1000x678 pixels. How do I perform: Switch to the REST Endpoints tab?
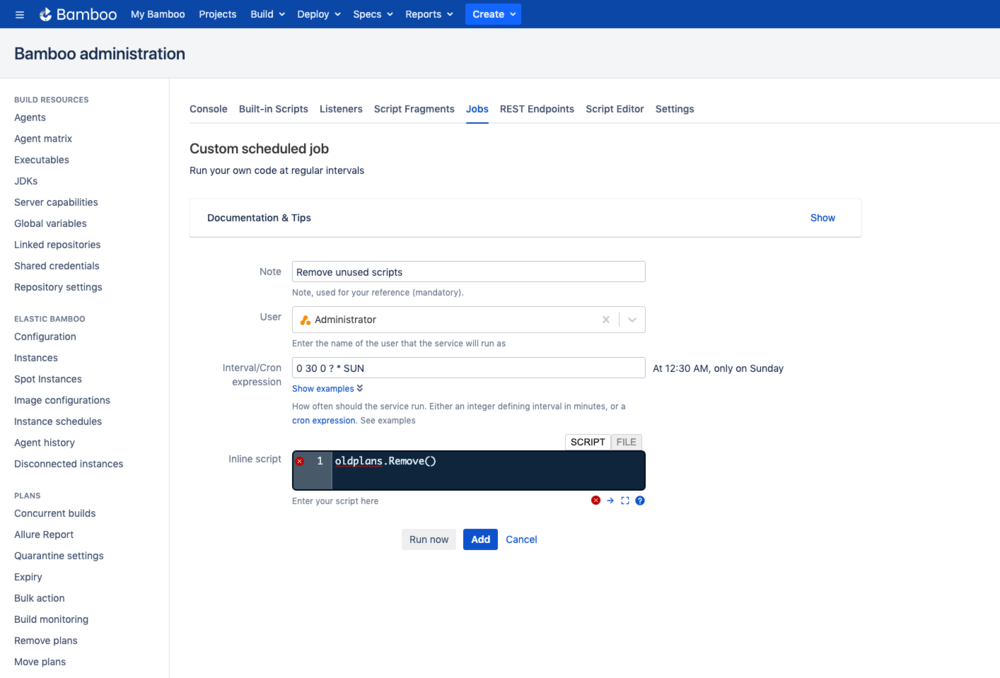[x=537, y=109]
